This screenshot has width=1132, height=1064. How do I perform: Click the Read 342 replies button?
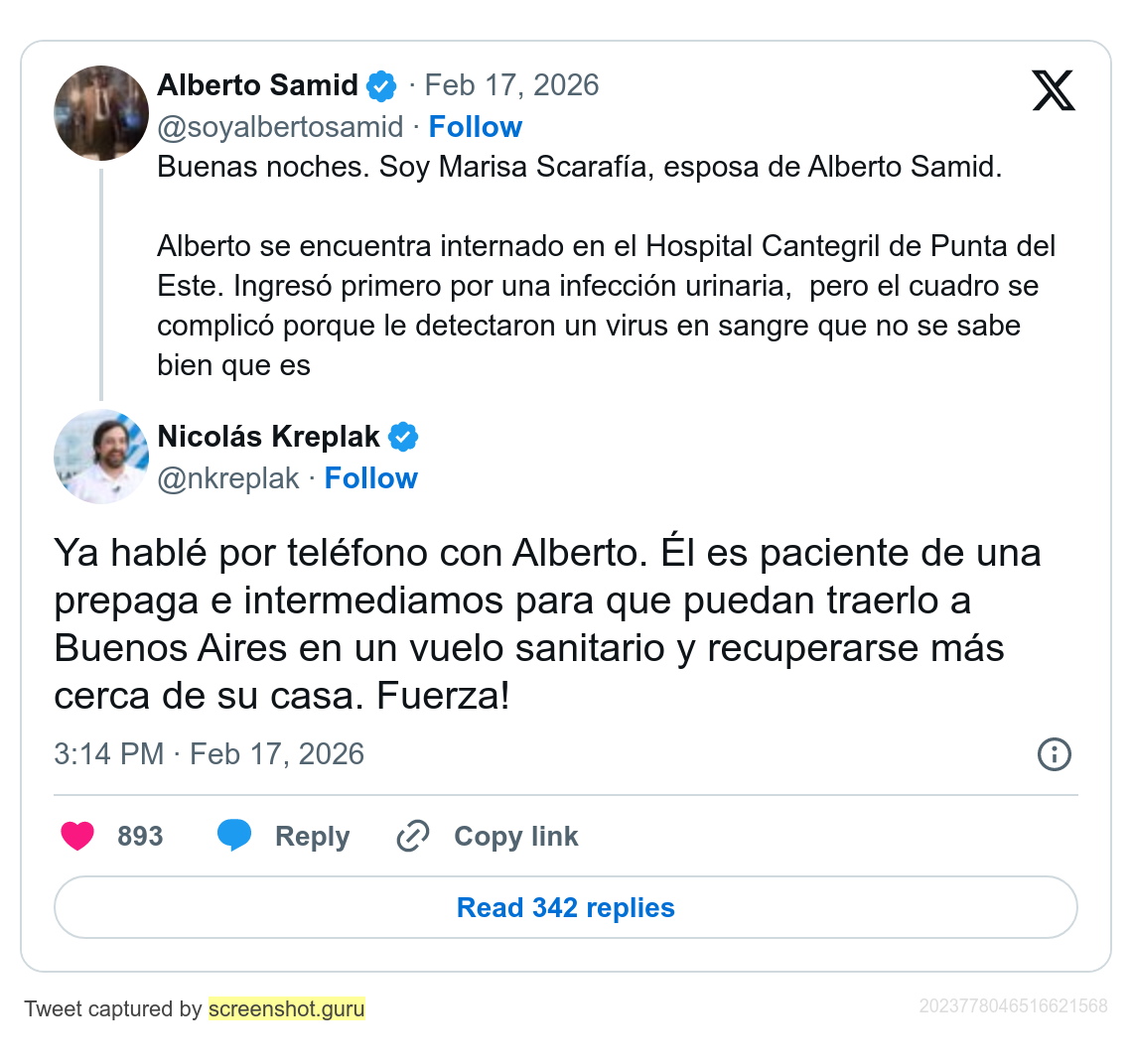566,907
